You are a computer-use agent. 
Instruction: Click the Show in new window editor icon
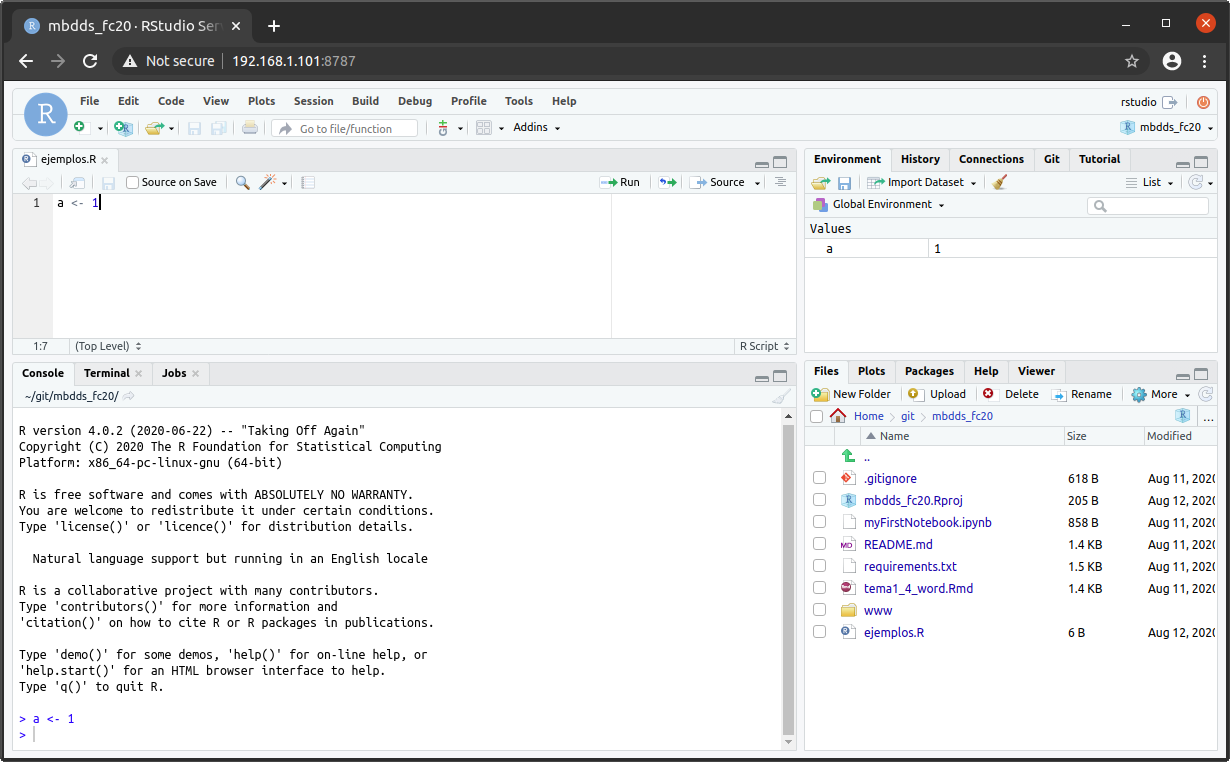click(77, 182)
